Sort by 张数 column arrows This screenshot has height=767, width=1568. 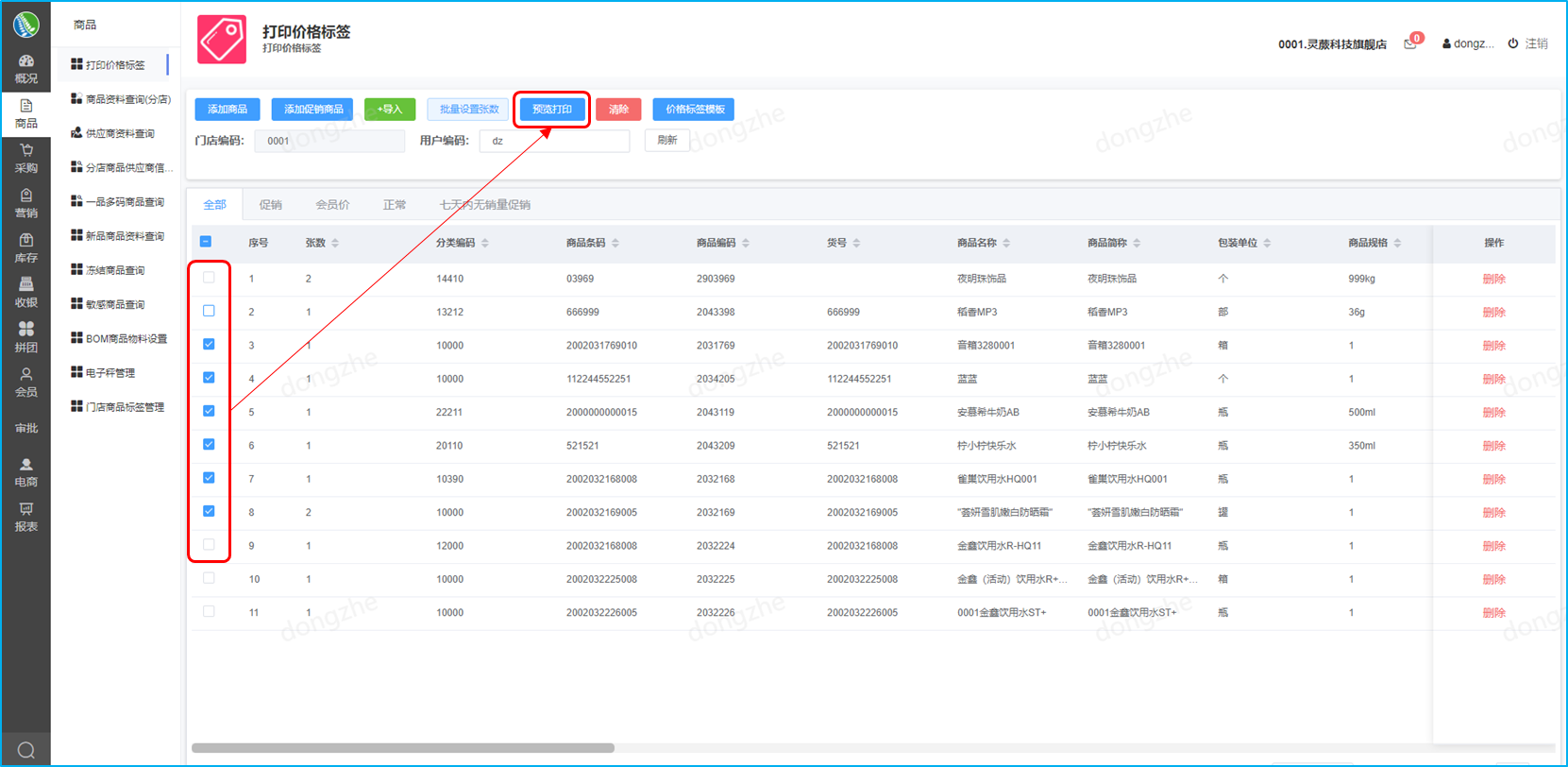click(335, 243)
